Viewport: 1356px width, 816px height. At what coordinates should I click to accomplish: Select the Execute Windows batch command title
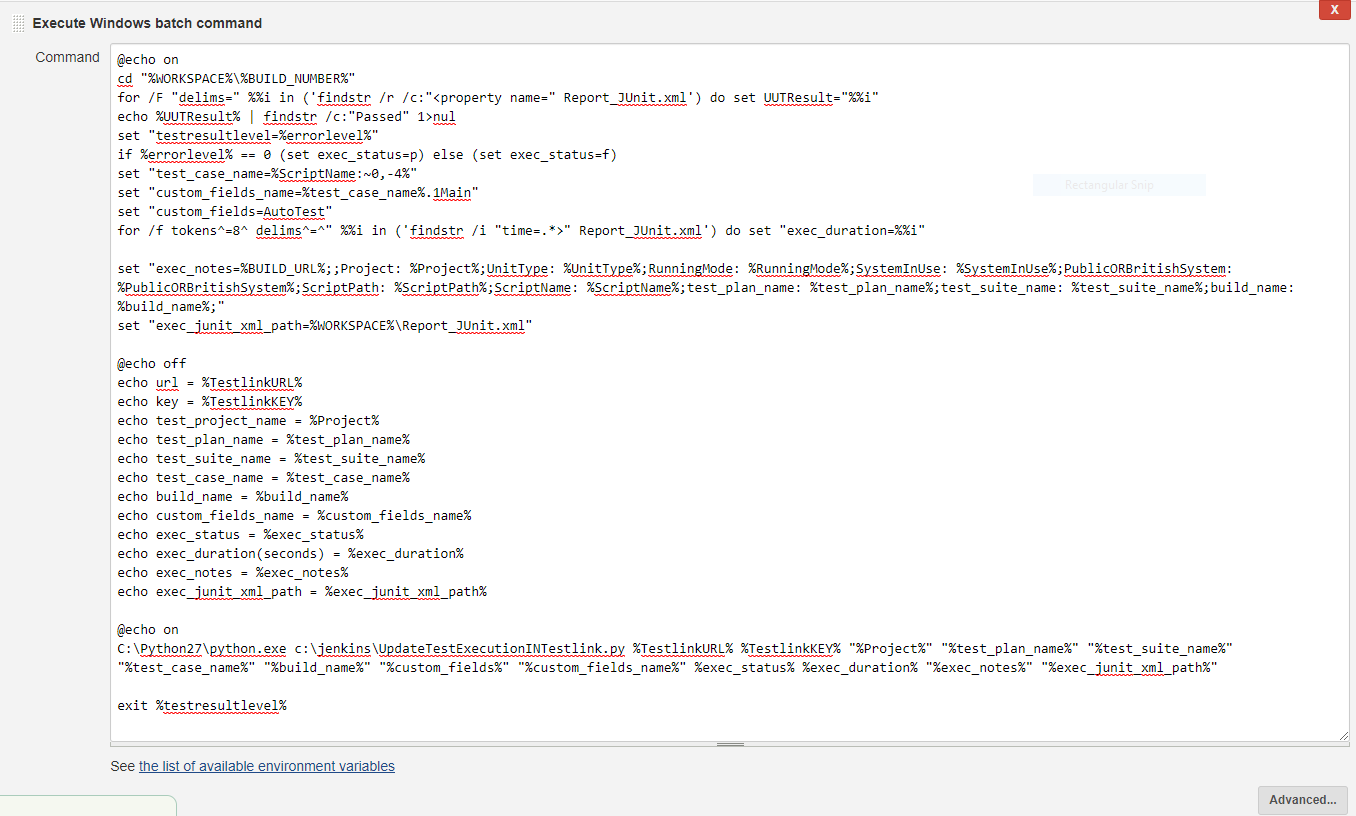point(147,22)
